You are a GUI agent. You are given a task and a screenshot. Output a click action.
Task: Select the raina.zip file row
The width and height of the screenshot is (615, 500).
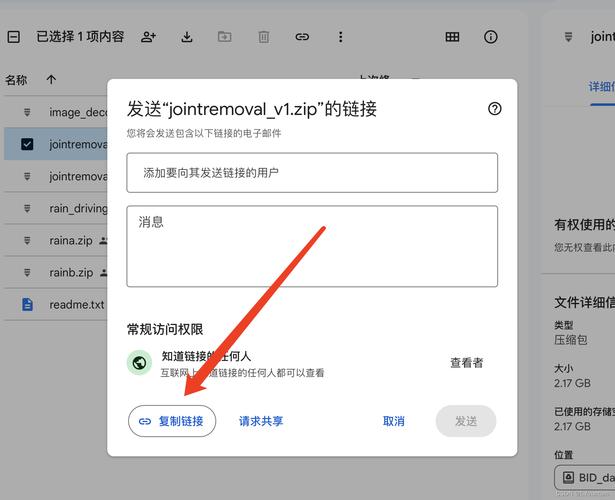[55, 240]
